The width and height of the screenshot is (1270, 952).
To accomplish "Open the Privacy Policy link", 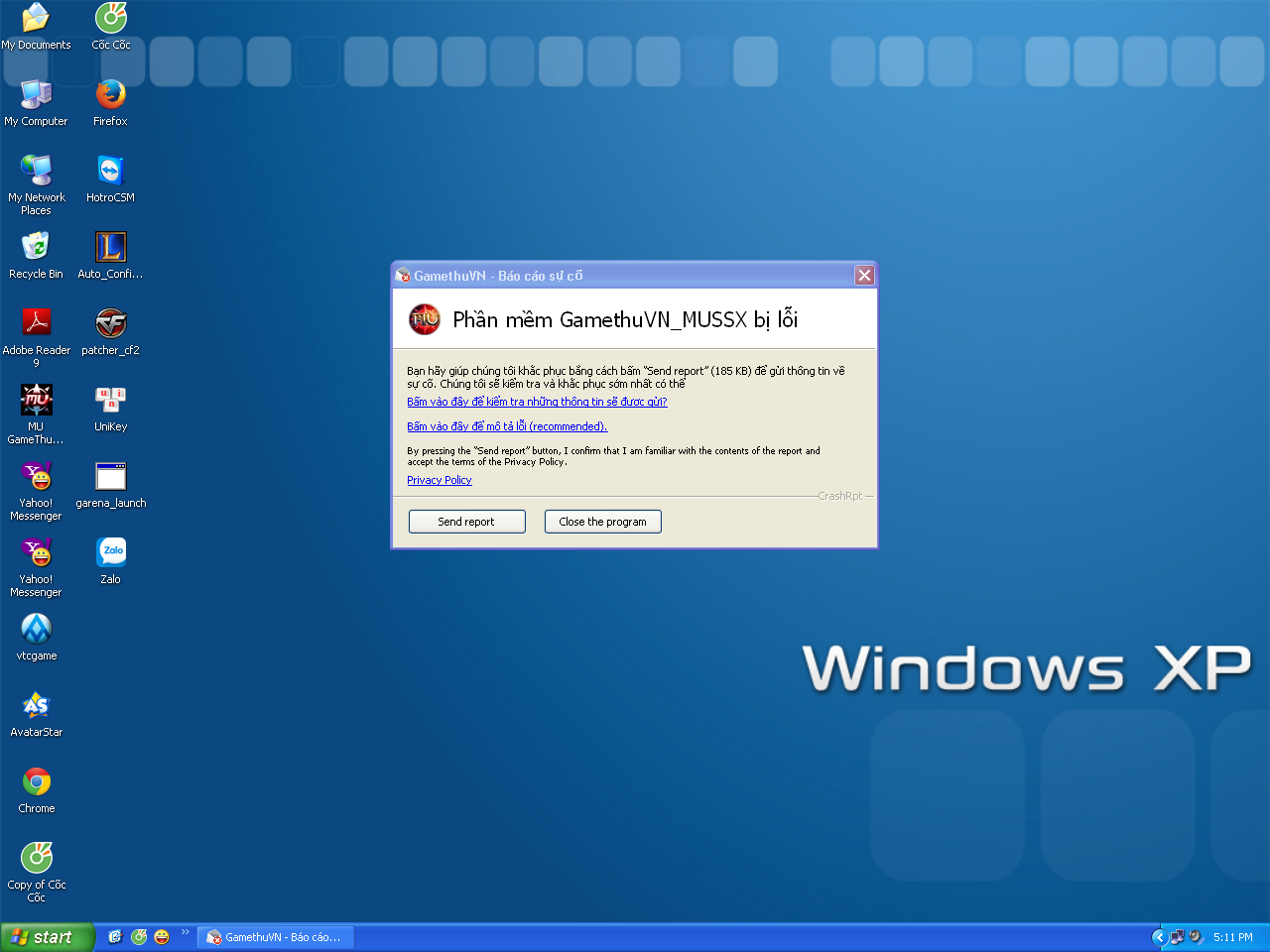I will coord(439,480).
